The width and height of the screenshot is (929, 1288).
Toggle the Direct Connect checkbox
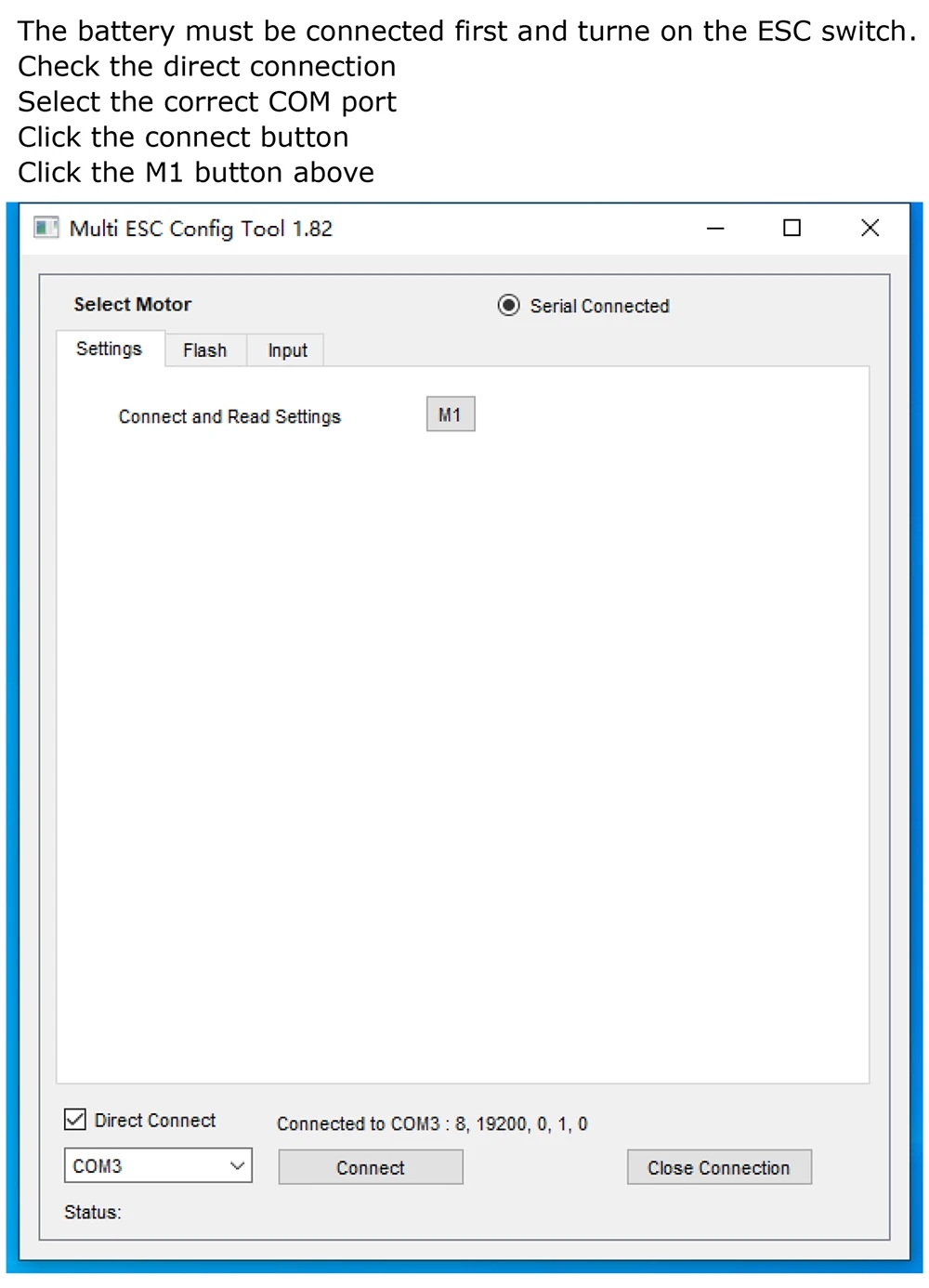tap(75, 1119)
